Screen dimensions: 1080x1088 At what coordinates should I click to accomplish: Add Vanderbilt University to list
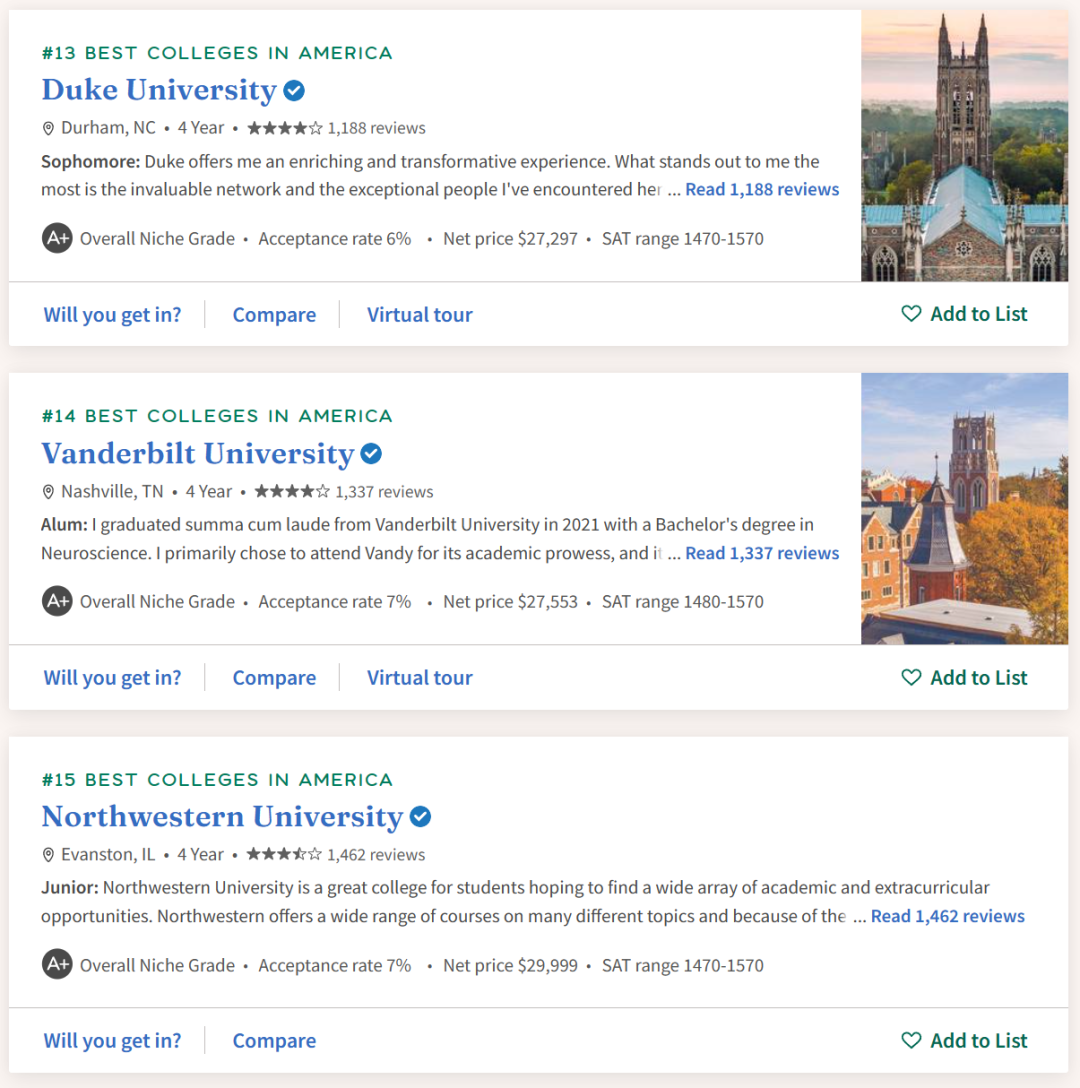click(964, 677)
